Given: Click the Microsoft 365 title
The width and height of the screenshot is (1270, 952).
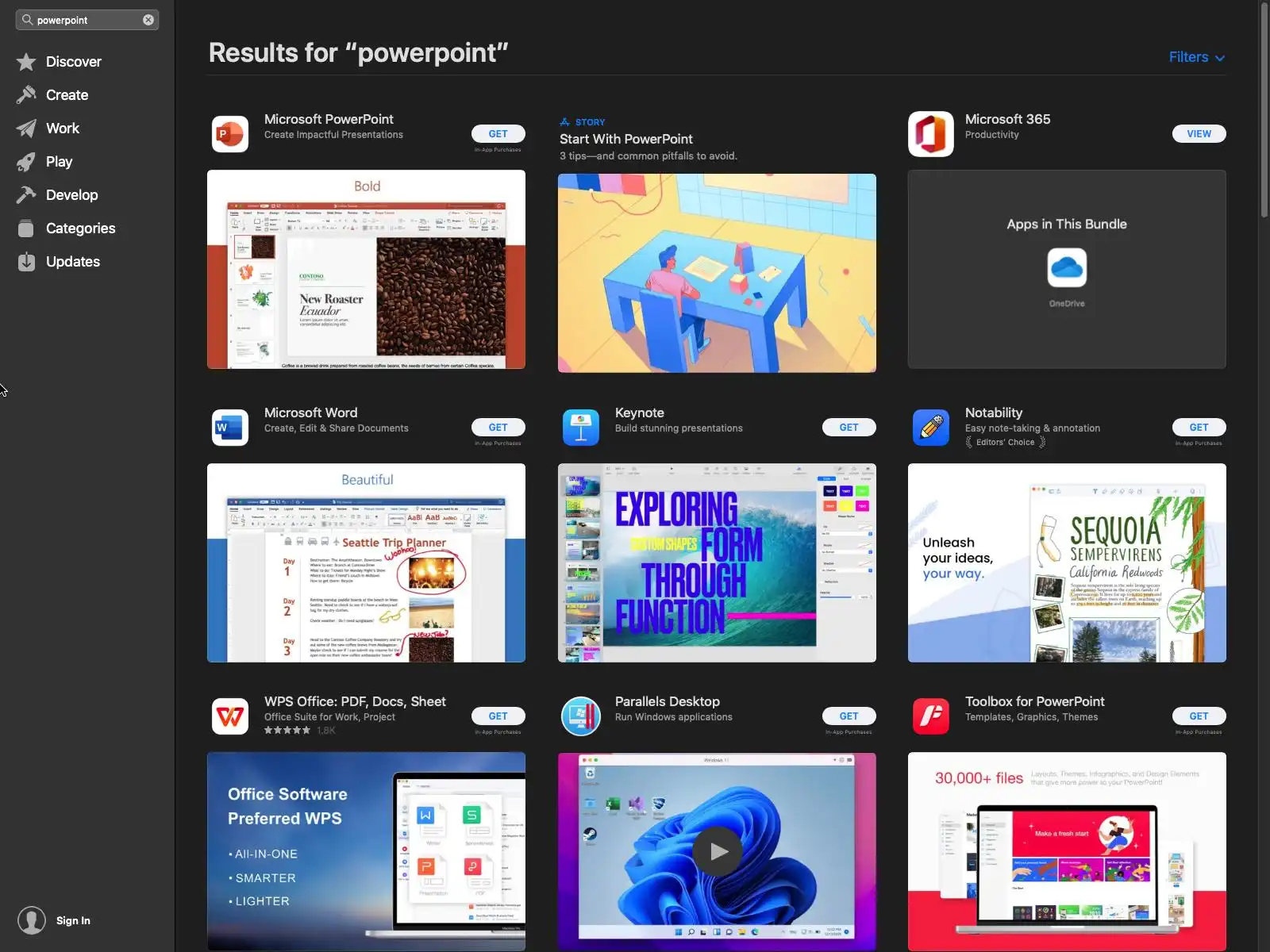Looking at the screenshot, I should (x=1008, y=119).
